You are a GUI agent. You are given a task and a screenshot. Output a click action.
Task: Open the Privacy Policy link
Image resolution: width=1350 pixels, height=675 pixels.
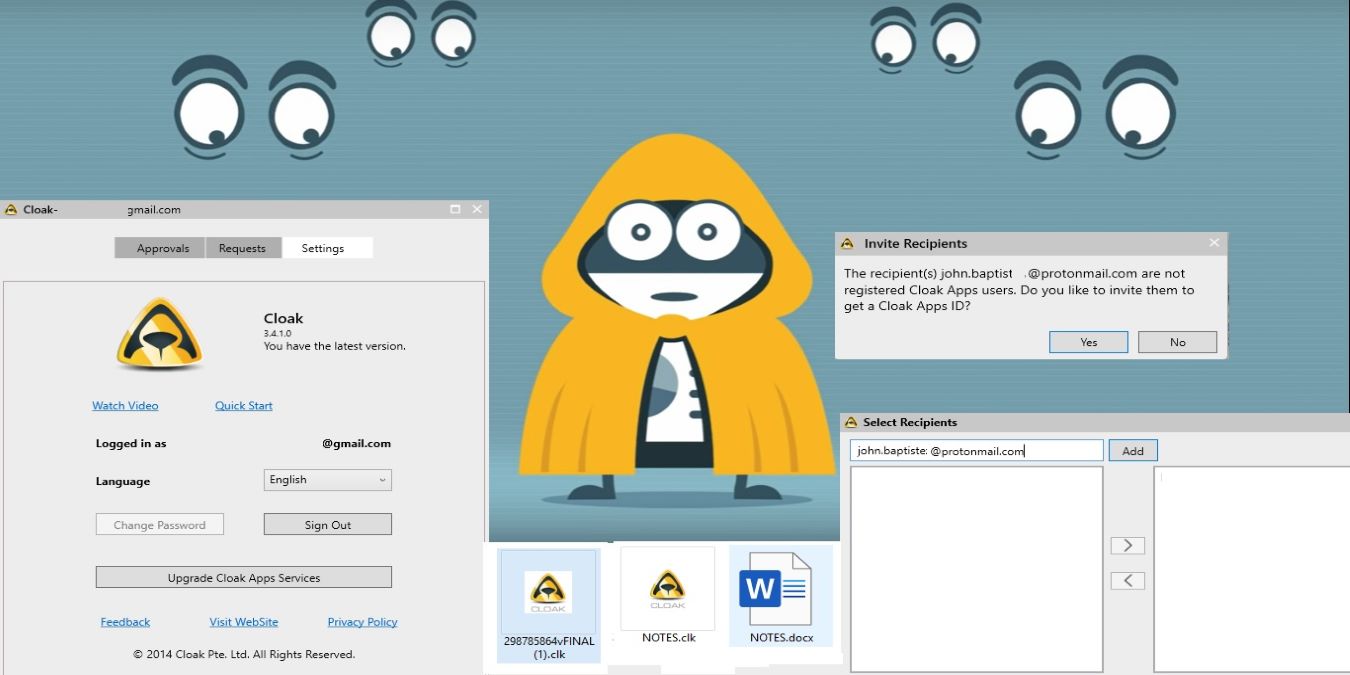tap(362, 621)
